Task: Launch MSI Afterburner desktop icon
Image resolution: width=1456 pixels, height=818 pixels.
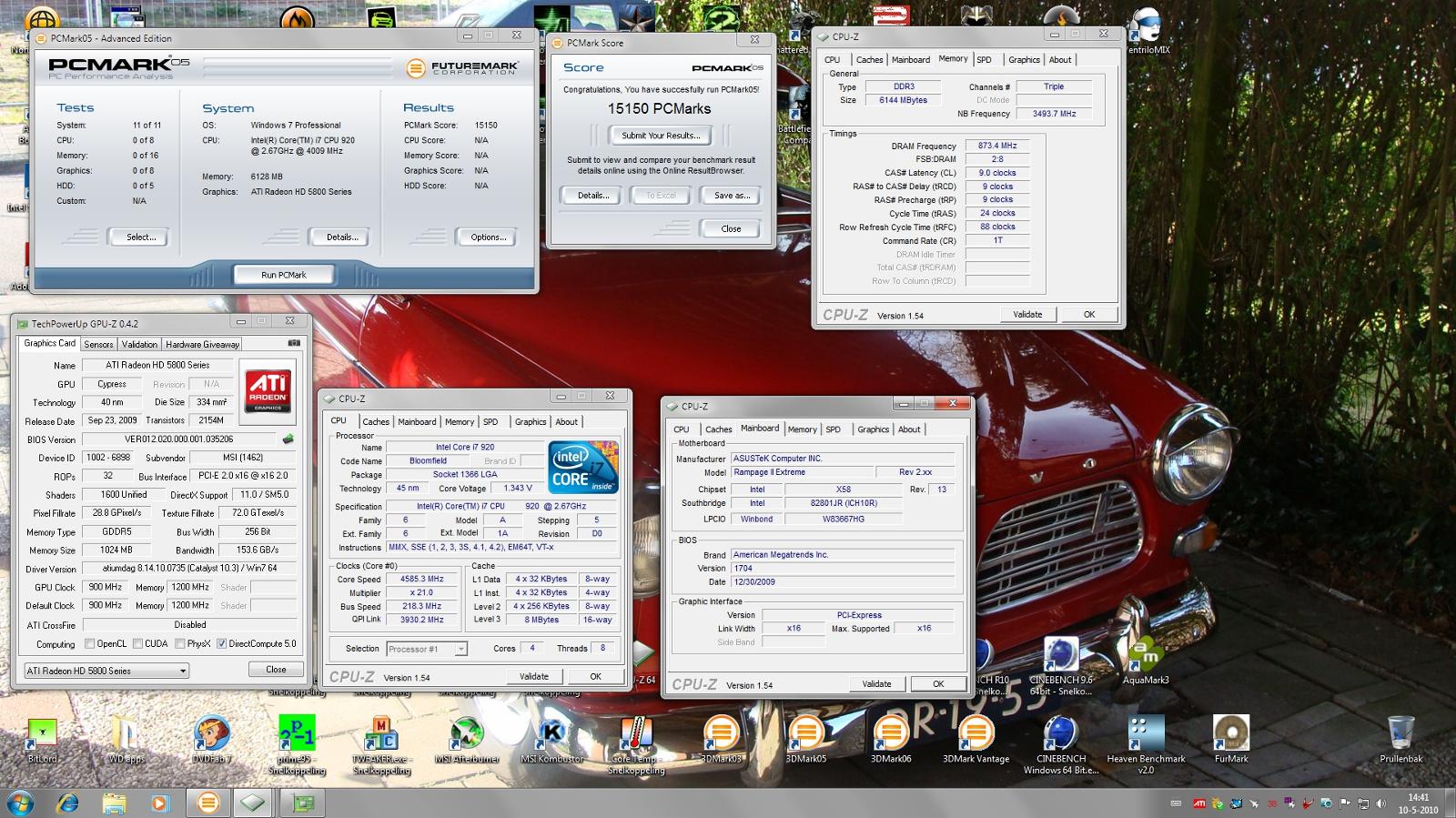Action: click(x=467, y=740)
